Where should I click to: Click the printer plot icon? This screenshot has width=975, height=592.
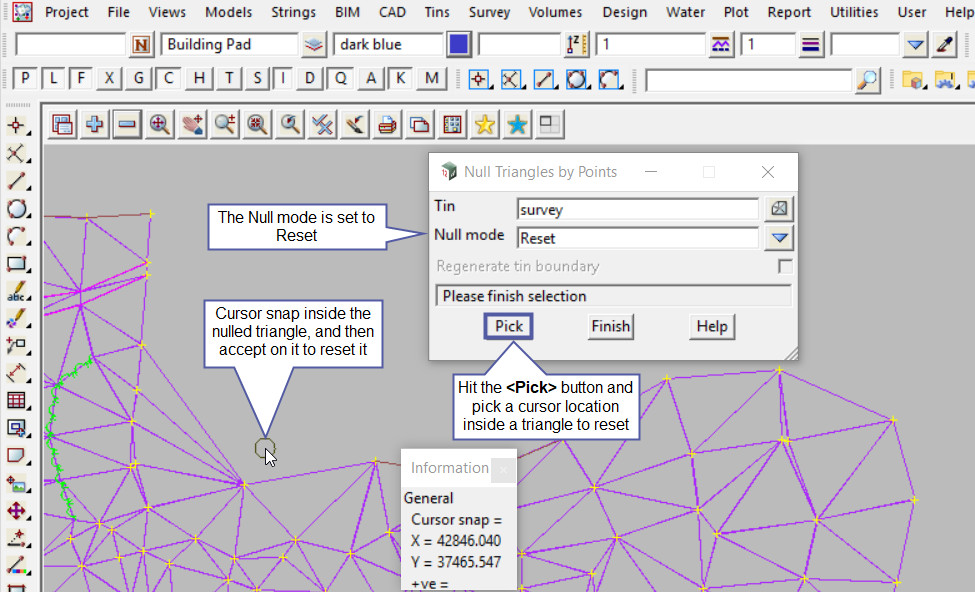(x=388, y=124)
